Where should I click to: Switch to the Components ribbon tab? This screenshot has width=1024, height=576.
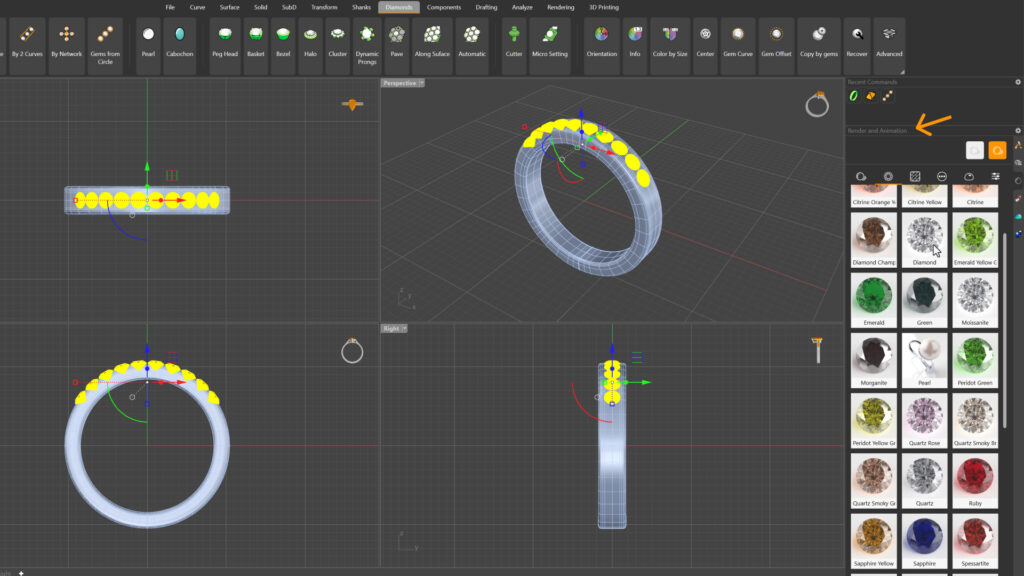[444, 7]
